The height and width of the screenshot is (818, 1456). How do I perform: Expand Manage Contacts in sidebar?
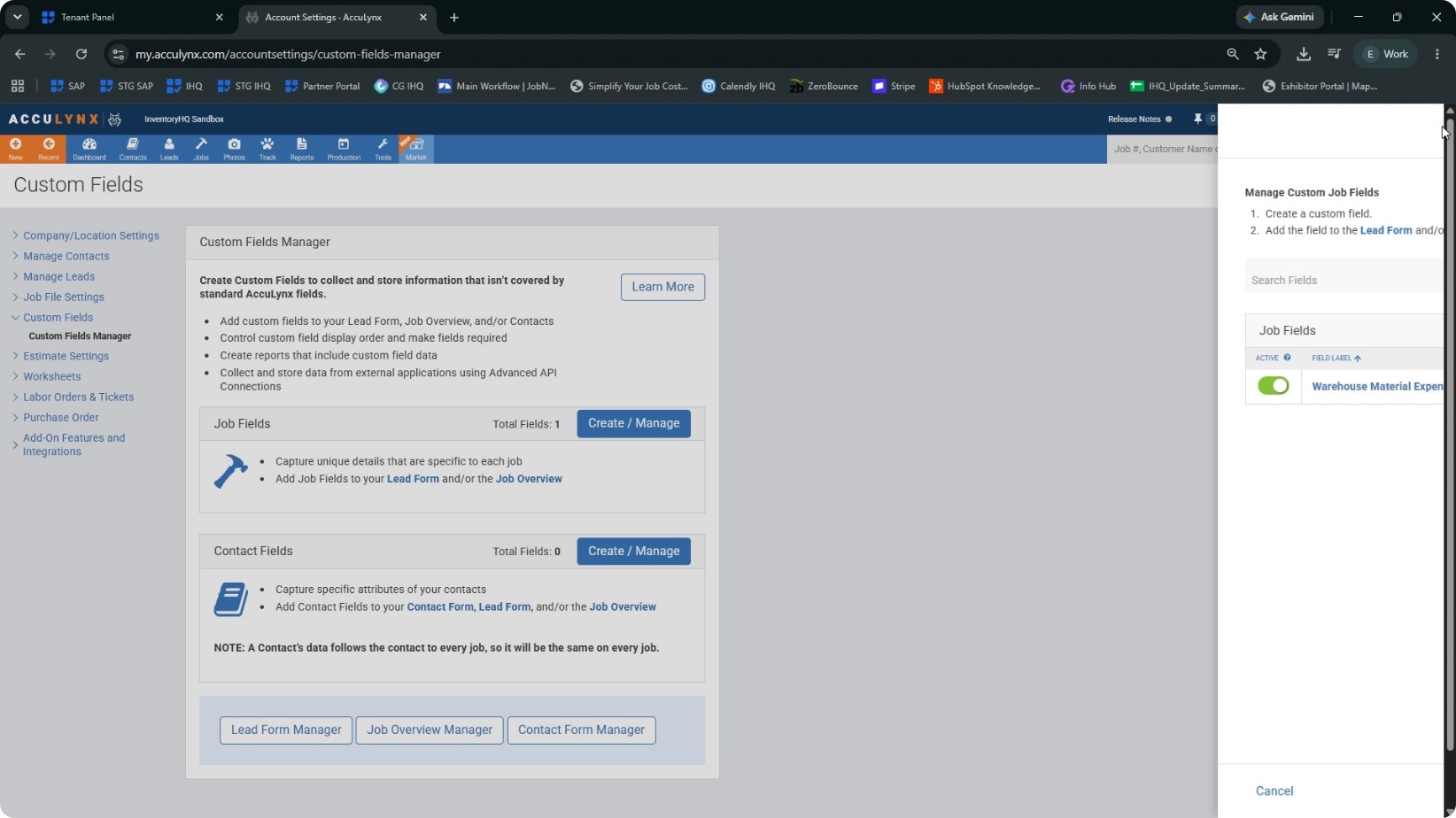coord(61,256)
